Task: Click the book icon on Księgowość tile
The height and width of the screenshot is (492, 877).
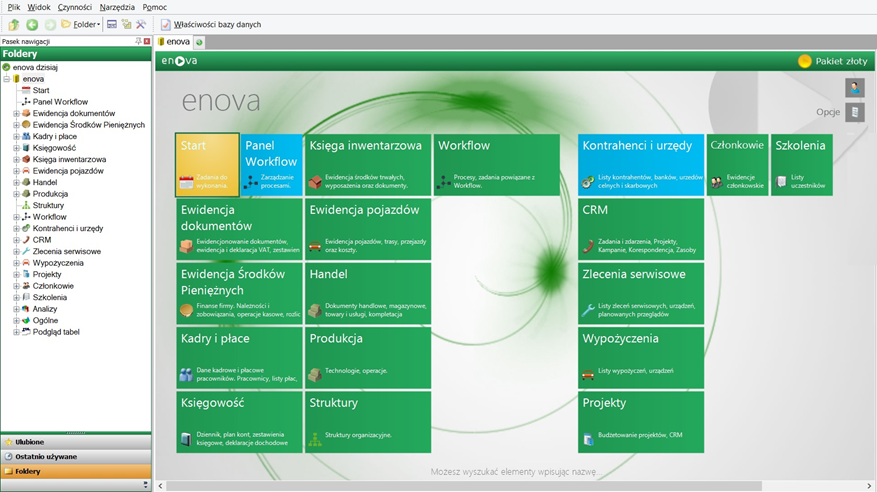Action: pos(186,439)
